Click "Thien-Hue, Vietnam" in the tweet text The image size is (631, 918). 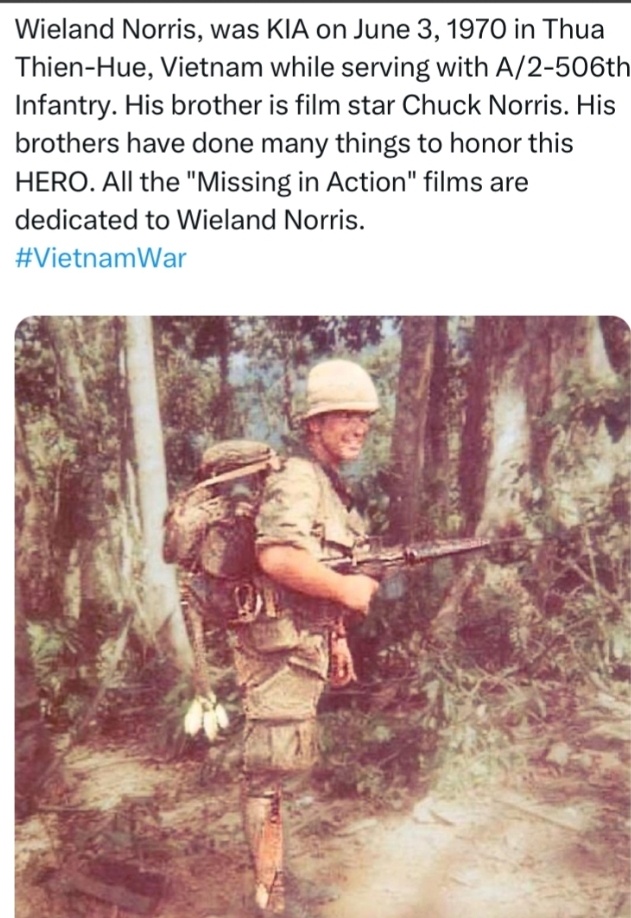[138, 68]
